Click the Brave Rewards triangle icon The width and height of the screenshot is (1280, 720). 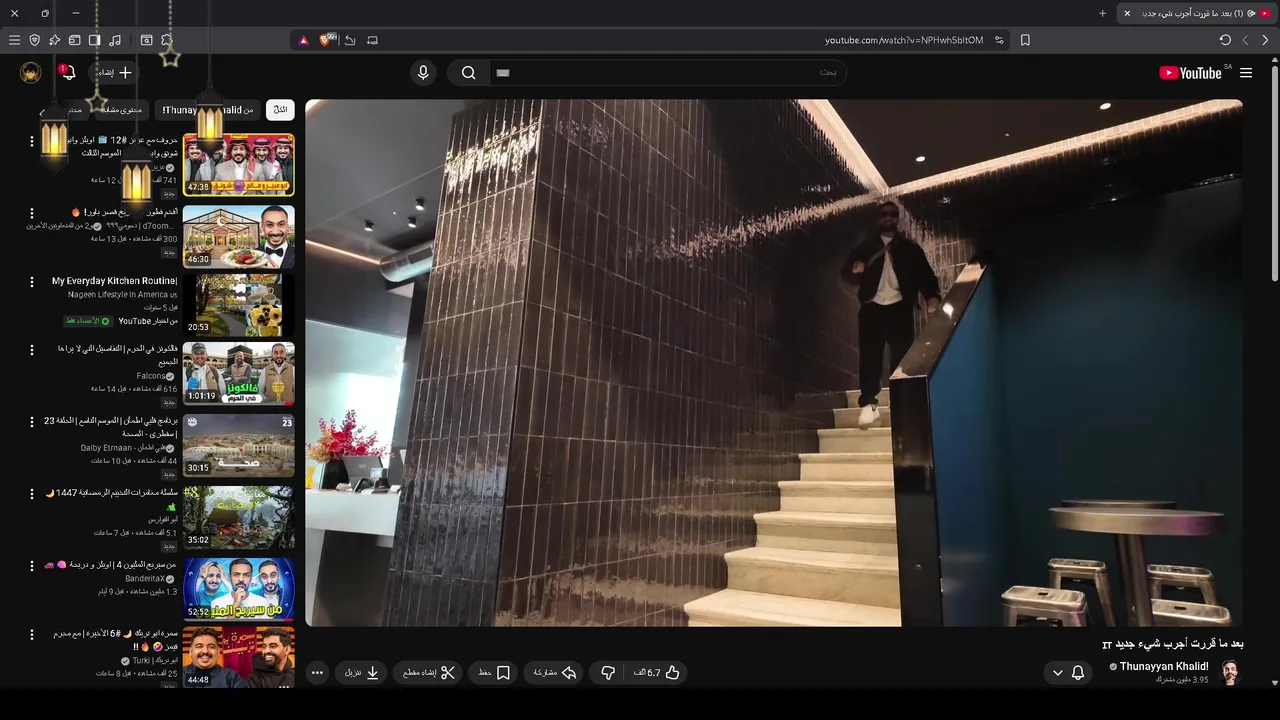point(304,40)
